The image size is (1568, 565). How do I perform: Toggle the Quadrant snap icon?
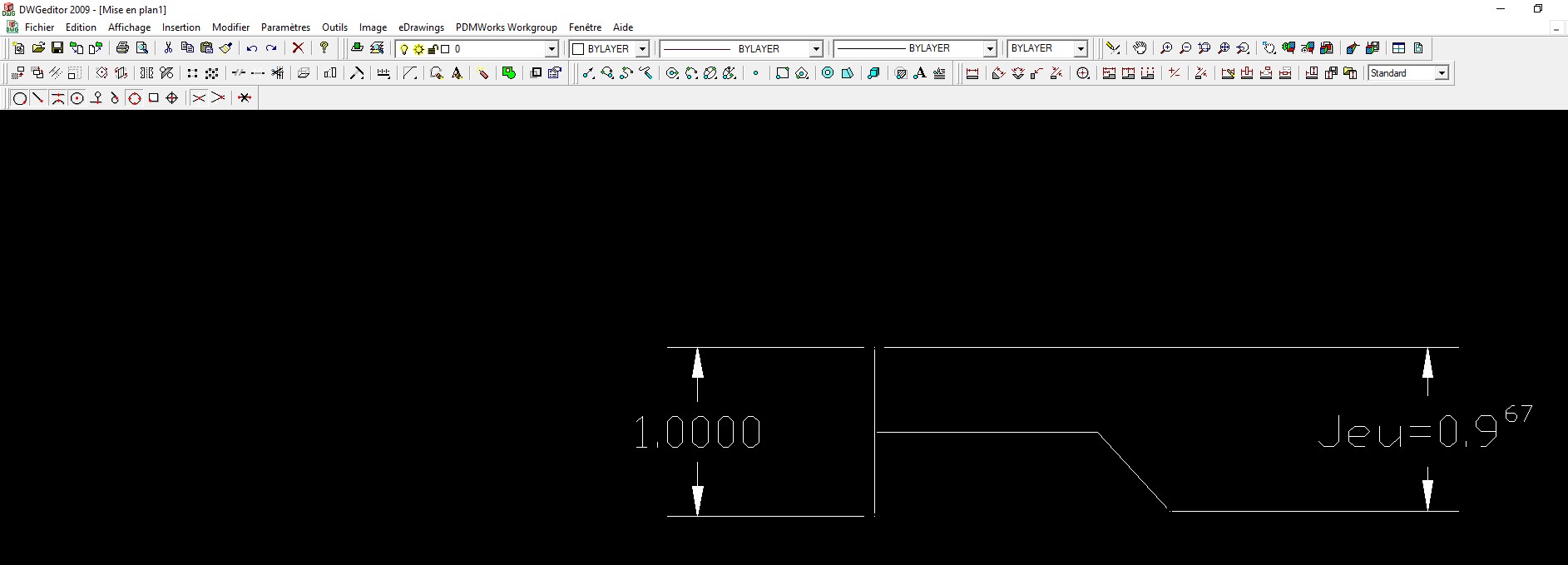tap(134, 98)
